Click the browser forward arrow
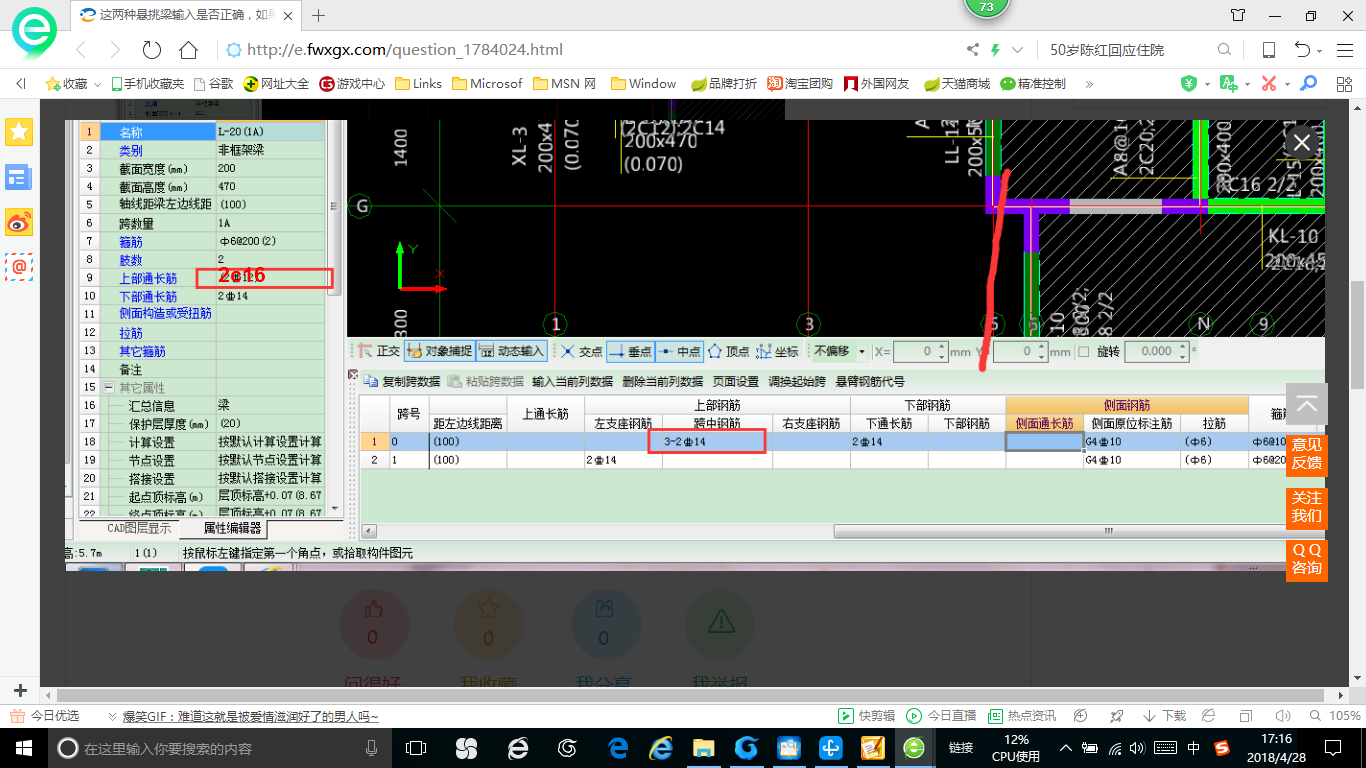 (115, 50)
